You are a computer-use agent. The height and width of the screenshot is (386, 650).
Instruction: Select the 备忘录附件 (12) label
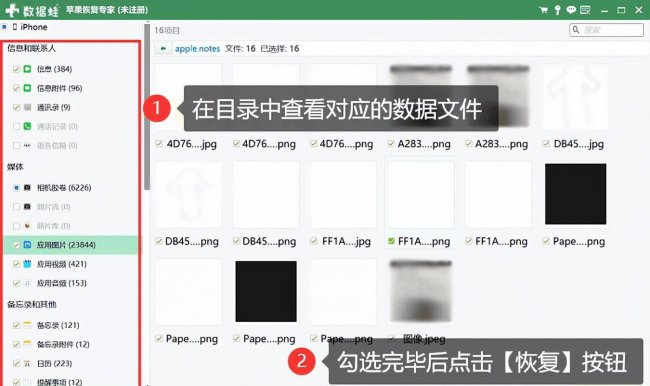63,344
